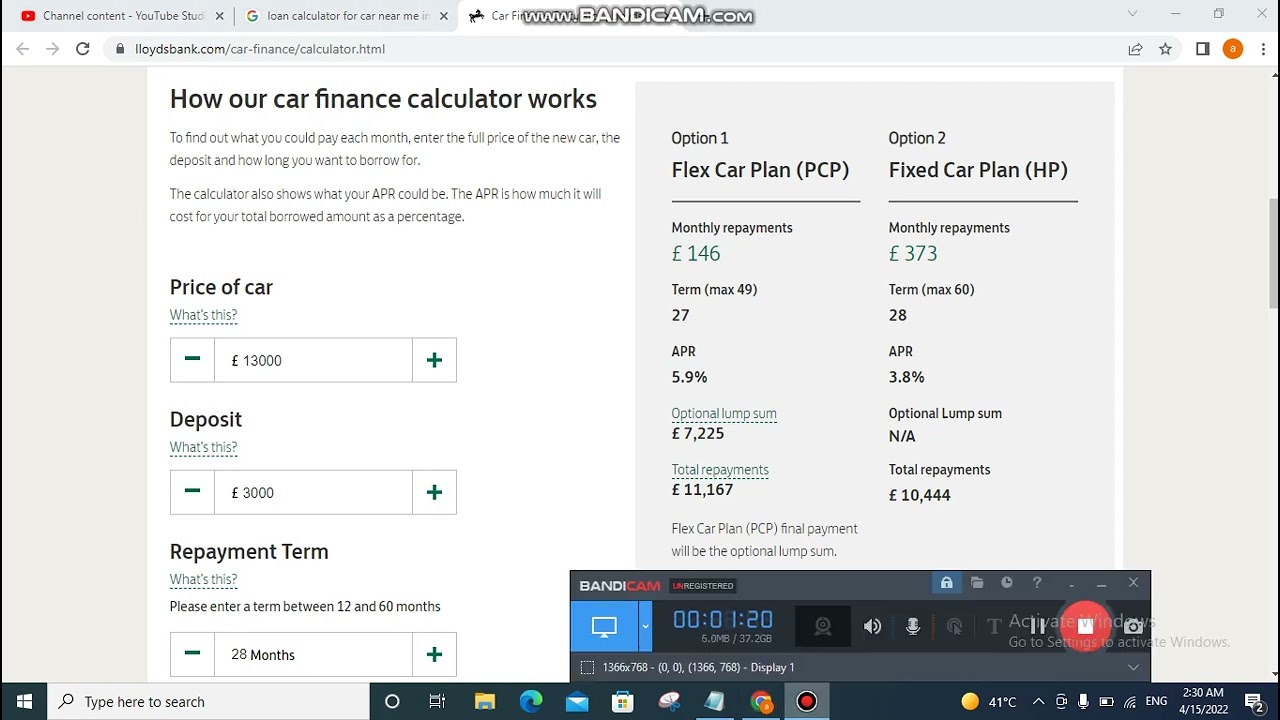
Task: Go back in Chrome browser history
Action: pyautogui.click(x=23, y=49)
